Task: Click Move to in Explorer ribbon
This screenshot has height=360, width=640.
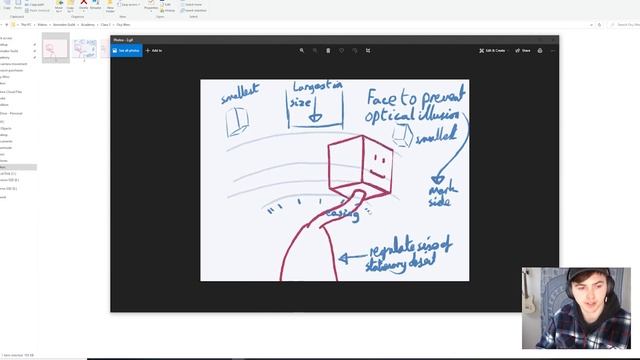Action: (x=59, y=6)
